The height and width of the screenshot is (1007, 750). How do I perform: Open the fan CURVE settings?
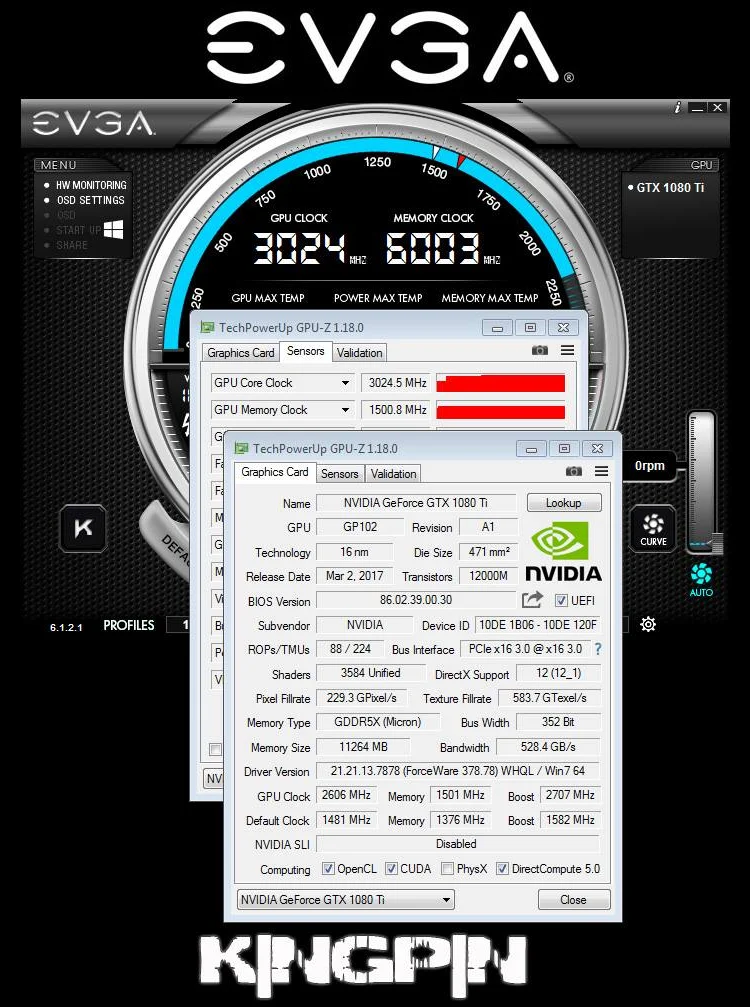(x=653, y=529)
